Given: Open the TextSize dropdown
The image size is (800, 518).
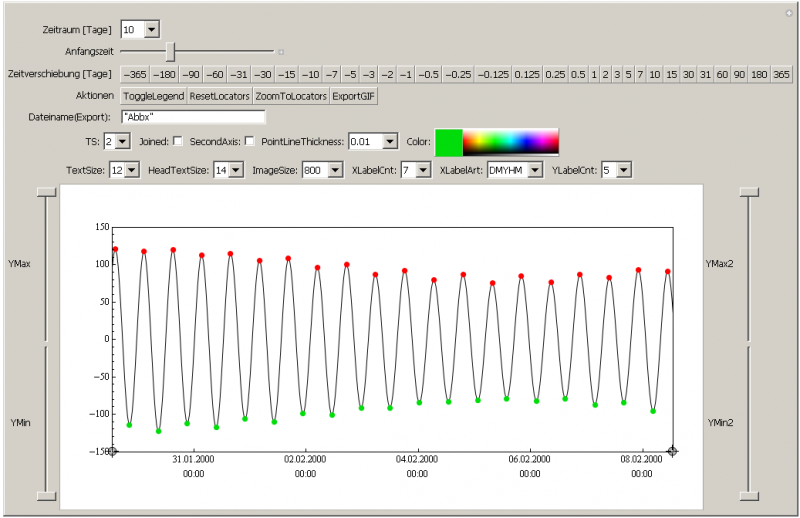Looking at the screenshot, I should (124, 170).
